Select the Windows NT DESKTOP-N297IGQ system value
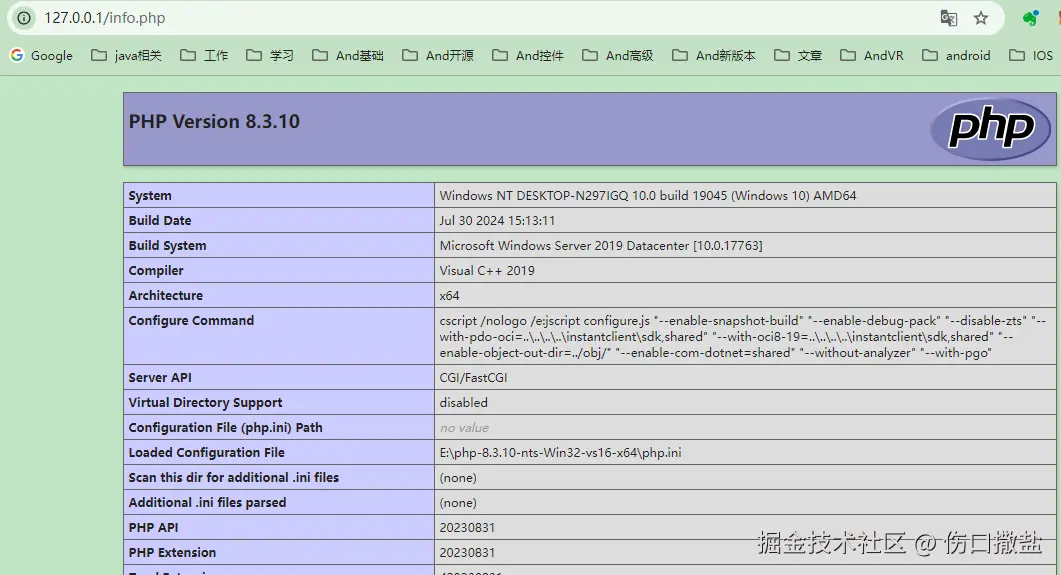1061x575 pixels. (648, 196)
